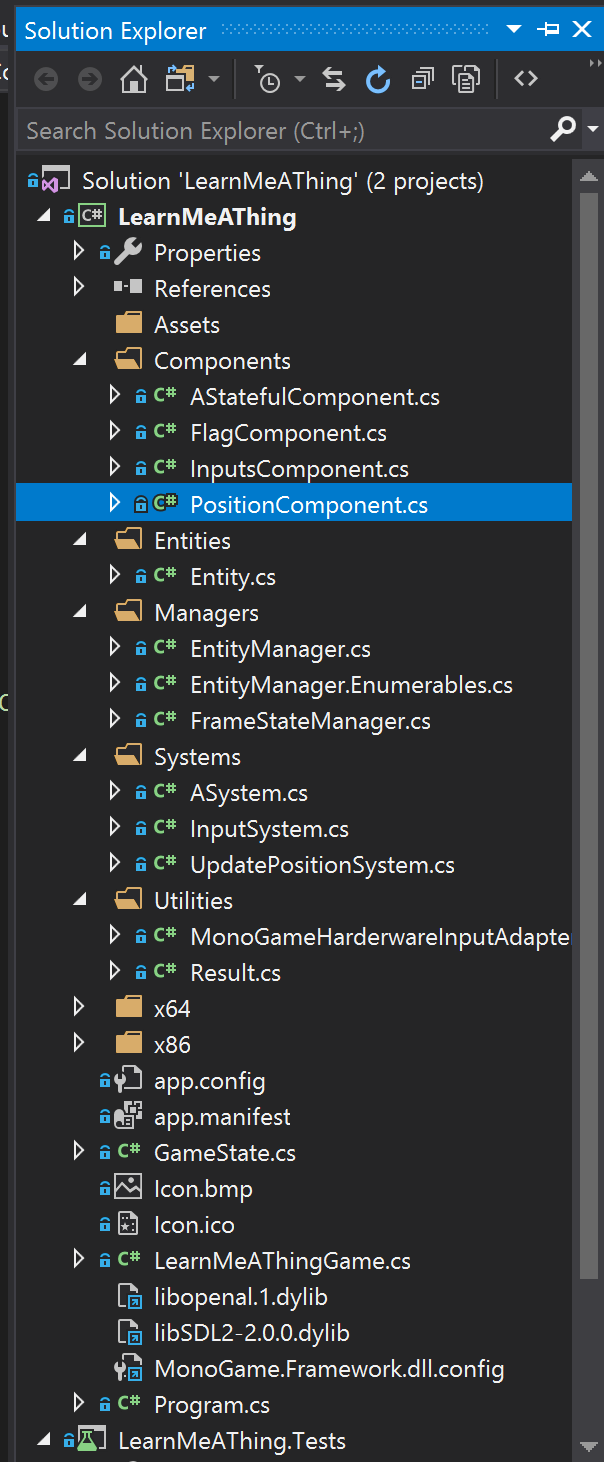Select the LearnMeAThing.Tests project
Image resolution: width=604 pixels, height=1462 pixels.
pos(232,1441)
